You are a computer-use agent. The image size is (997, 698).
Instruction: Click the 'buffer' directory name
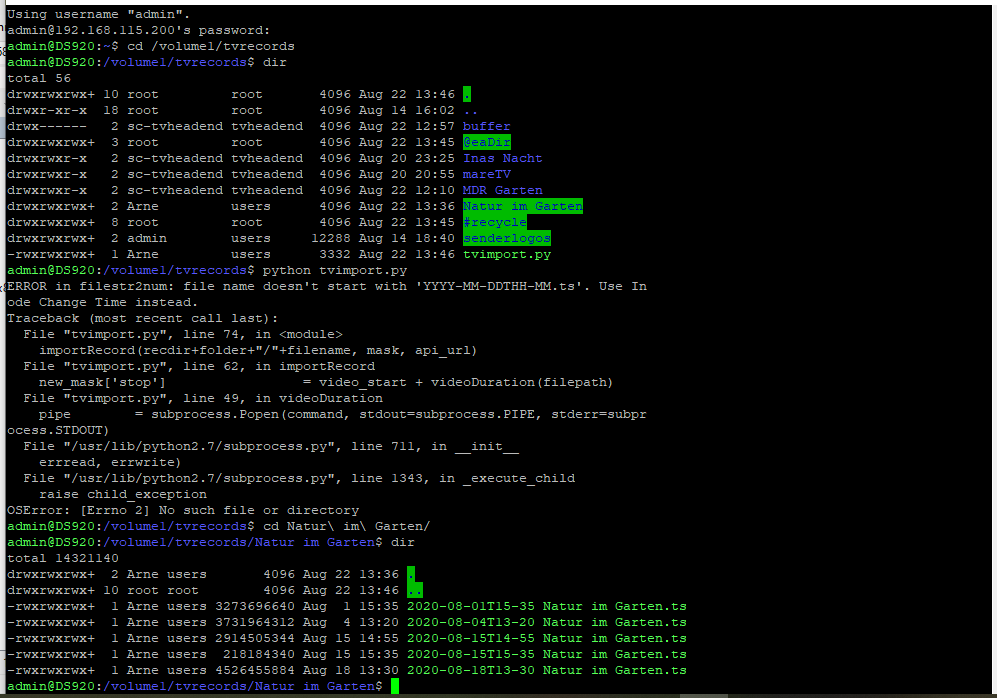click(x=486, y=126)
